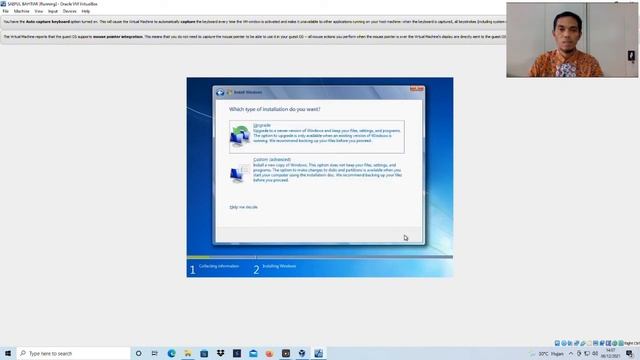Click the Installing Windows step label
This screenshot has height=360, width=640.
(x=279, y=266)
